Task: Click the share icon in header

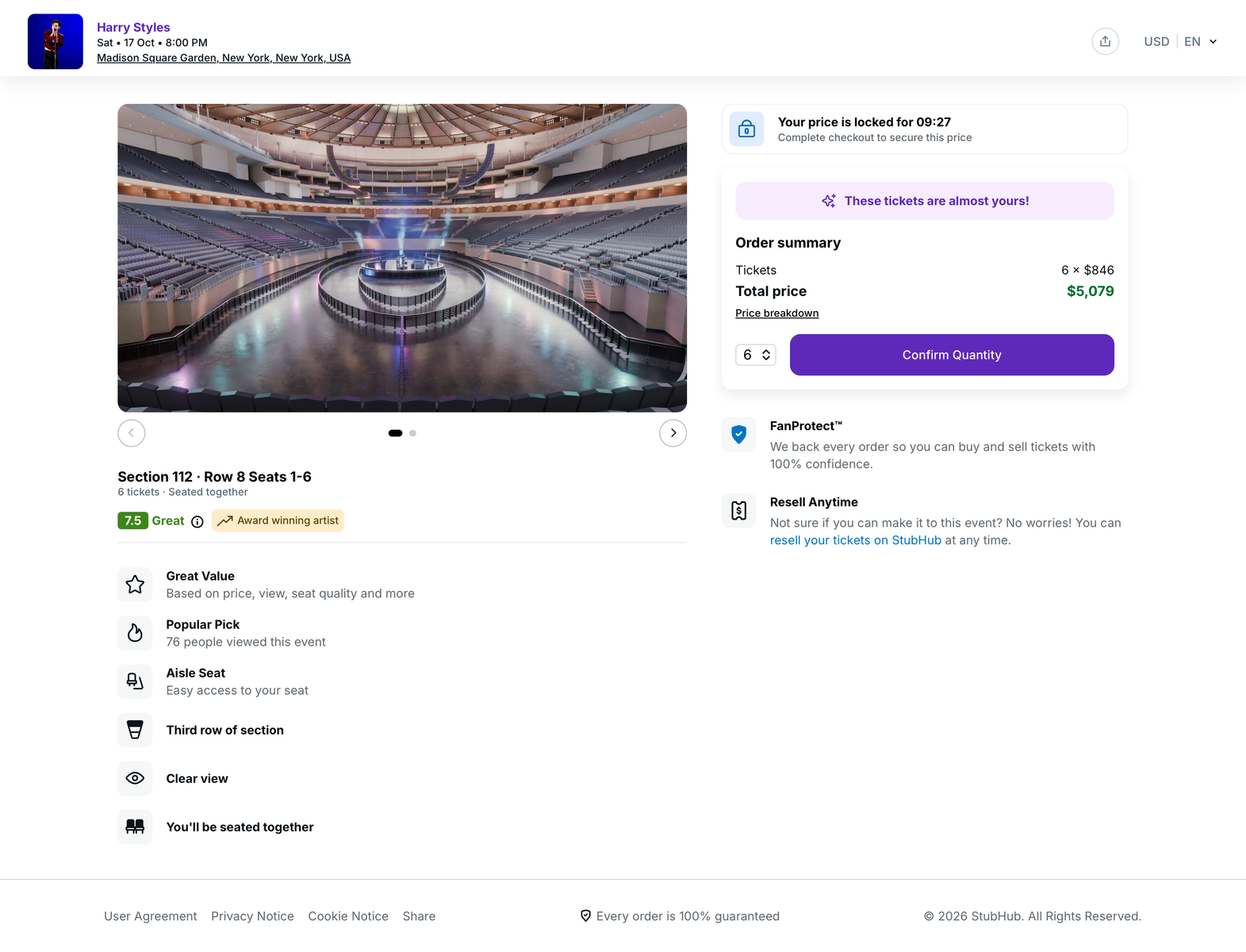Action: tap(1105, 41)
